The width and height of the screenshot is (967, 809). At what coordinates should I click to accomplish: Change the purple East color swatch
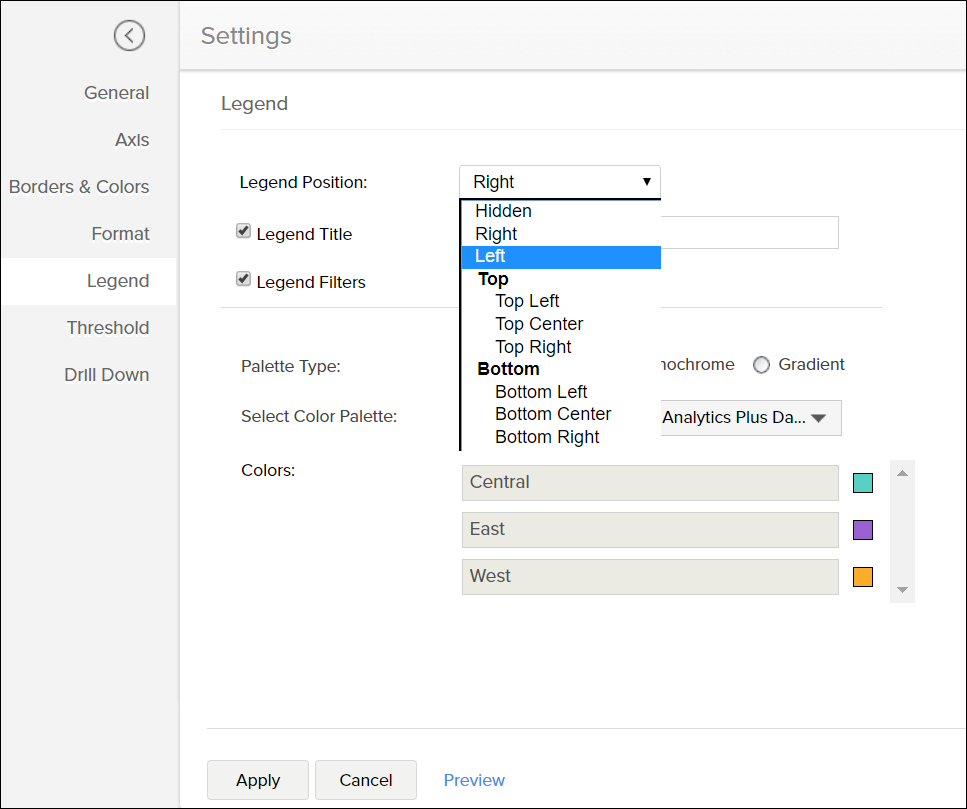tap(862, 530)
